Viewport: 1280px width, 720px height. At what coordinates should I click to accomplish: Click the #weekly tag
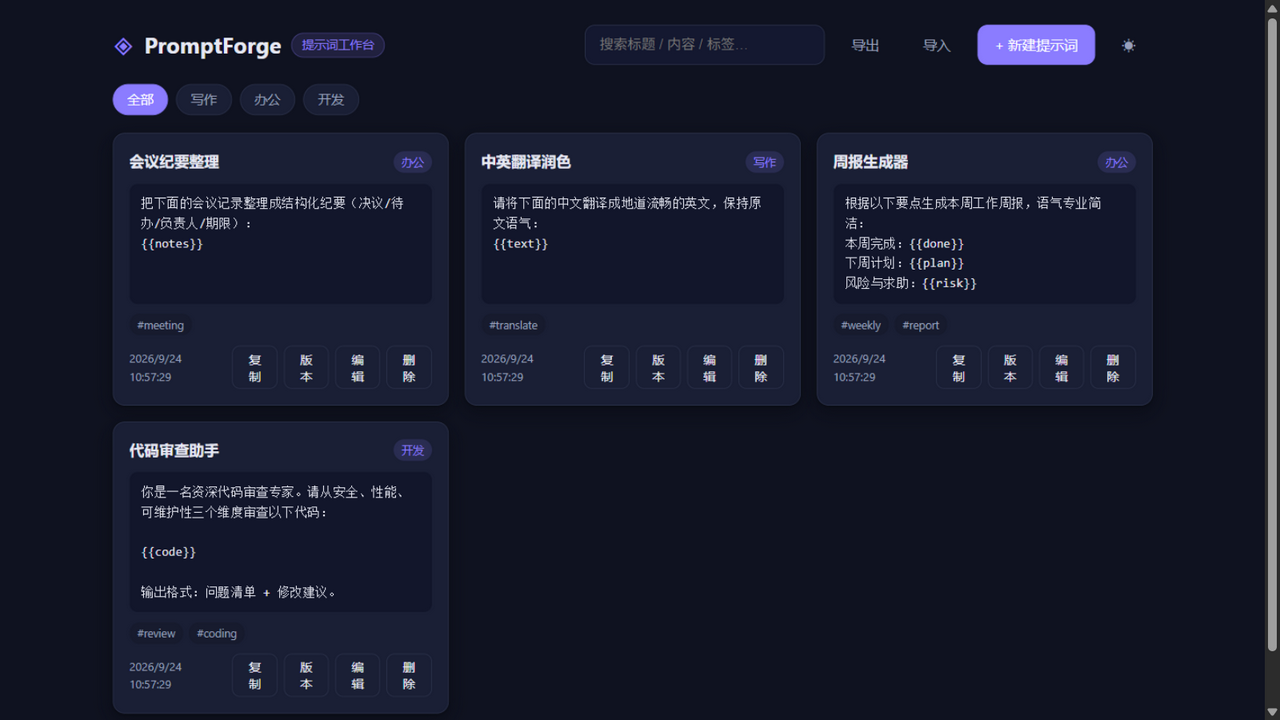(861, 325)
